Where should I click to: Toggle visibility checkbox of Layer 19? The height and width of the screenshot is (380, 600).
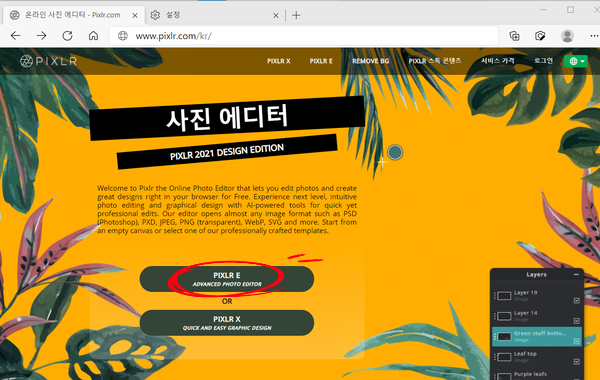click(x=577, y=300)
